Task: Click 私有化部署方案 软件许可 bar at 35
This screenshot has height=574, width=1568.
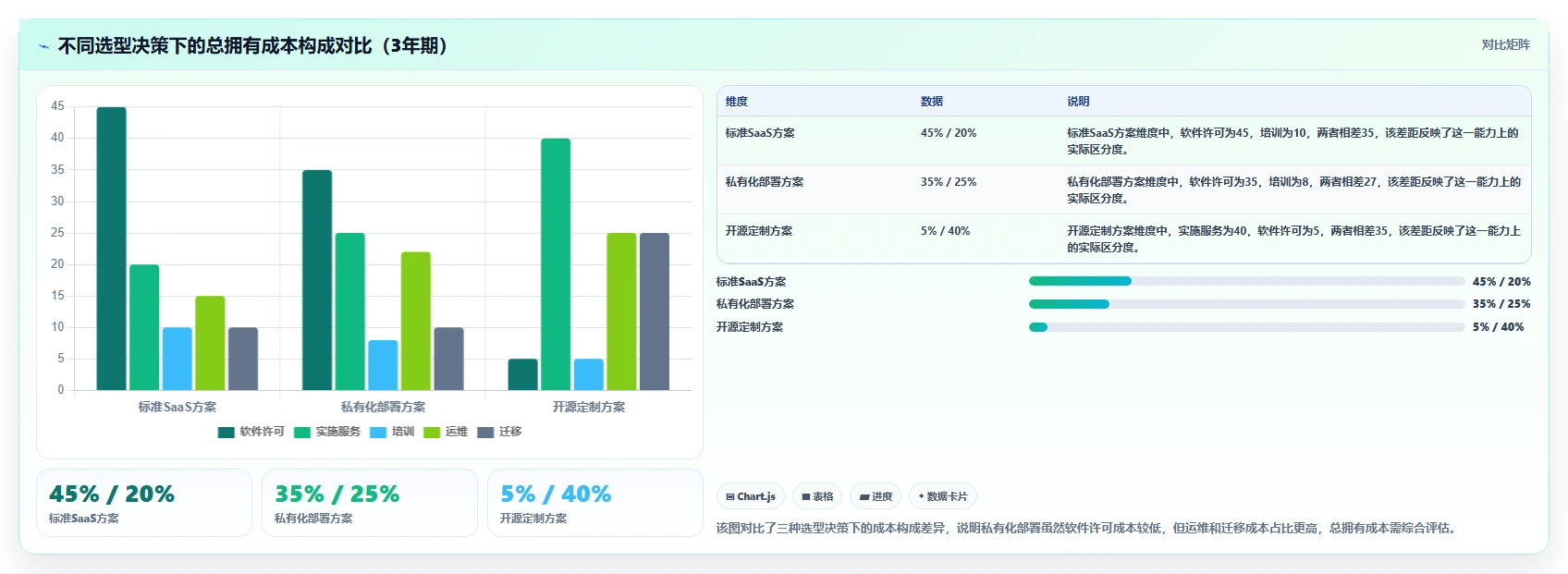Action: tap(317, 280)
